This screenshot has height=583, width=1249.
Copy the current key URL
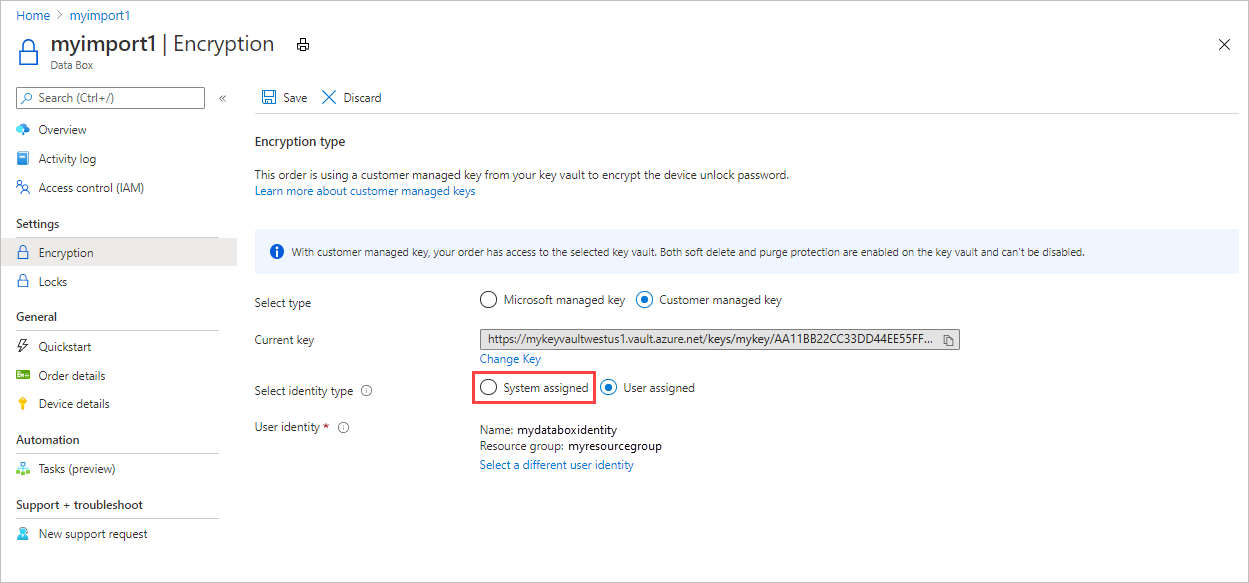click(x=948, y=340)
